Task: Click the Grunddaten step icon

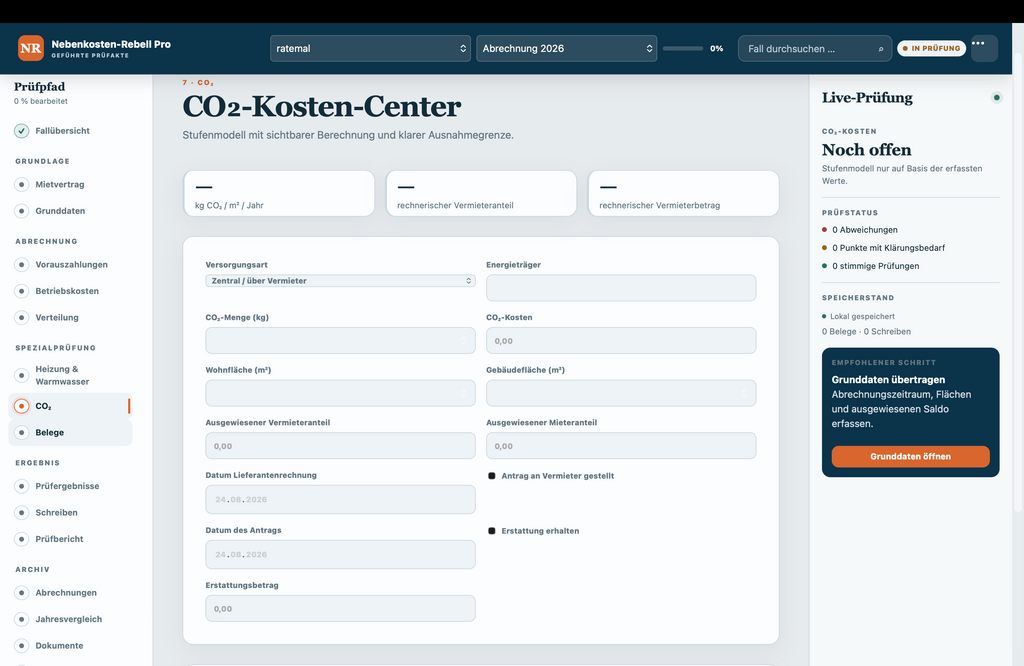Action: (22, 211)
